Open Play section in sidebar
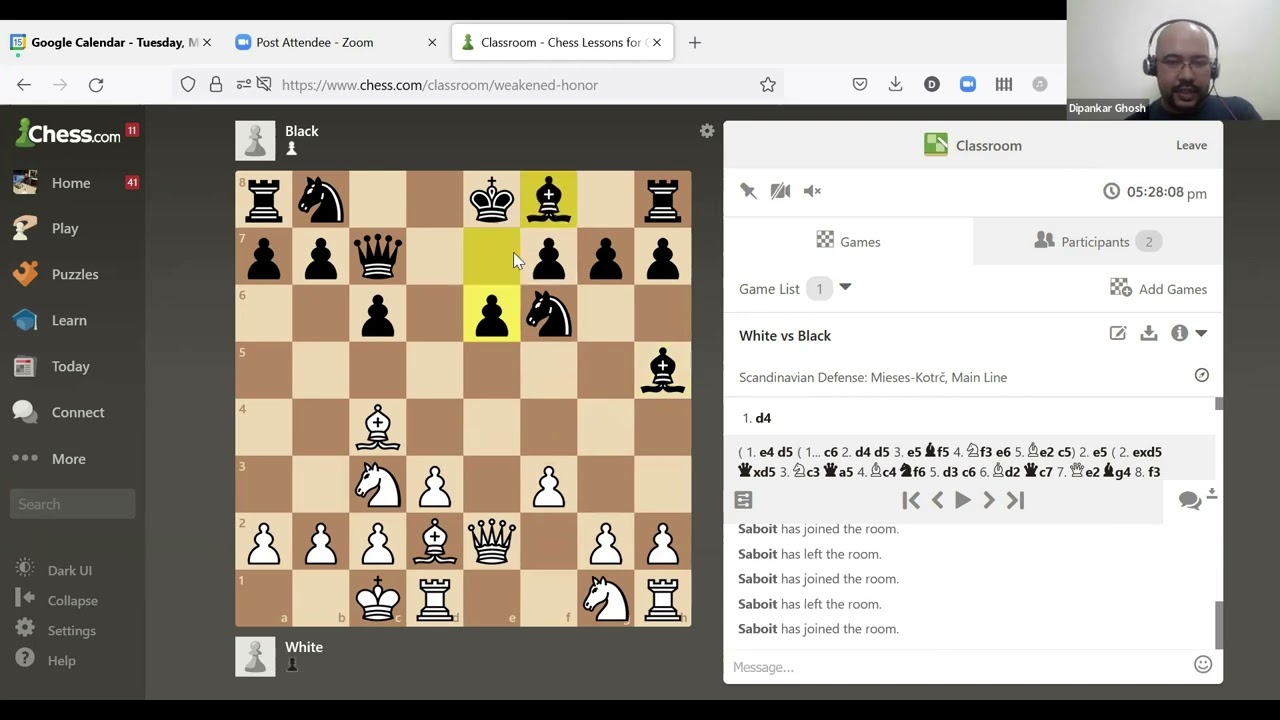The height and width of the screenshot is (720, 1280). pos(65,228)
